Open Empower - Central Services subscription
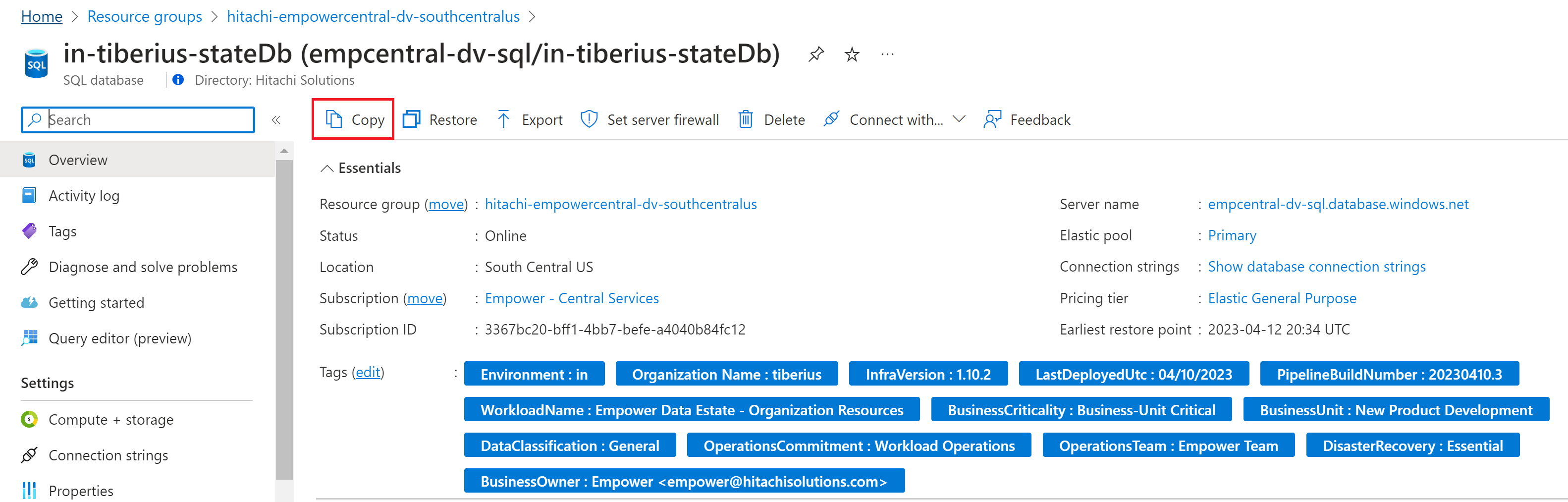This screenshot has width=1568, height=502. pyautogui.click(x=572, y=298)
